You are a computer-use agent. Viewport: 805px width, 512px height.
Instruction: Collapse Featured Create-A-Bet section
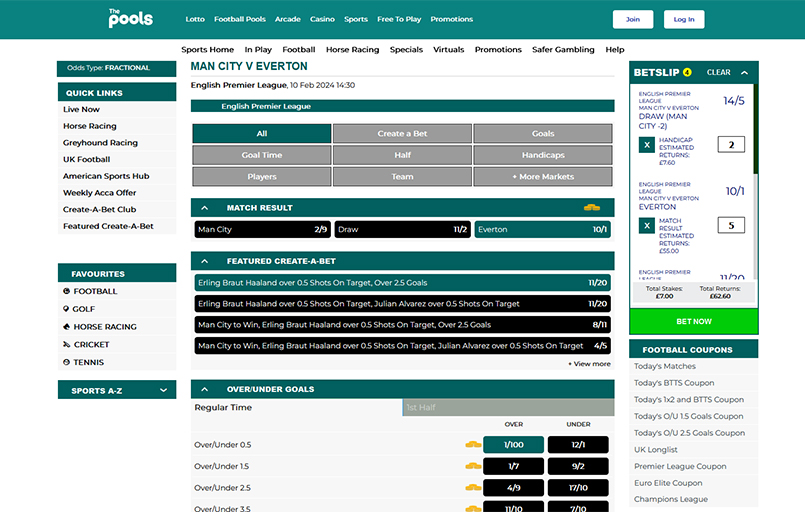pos(204,261)
